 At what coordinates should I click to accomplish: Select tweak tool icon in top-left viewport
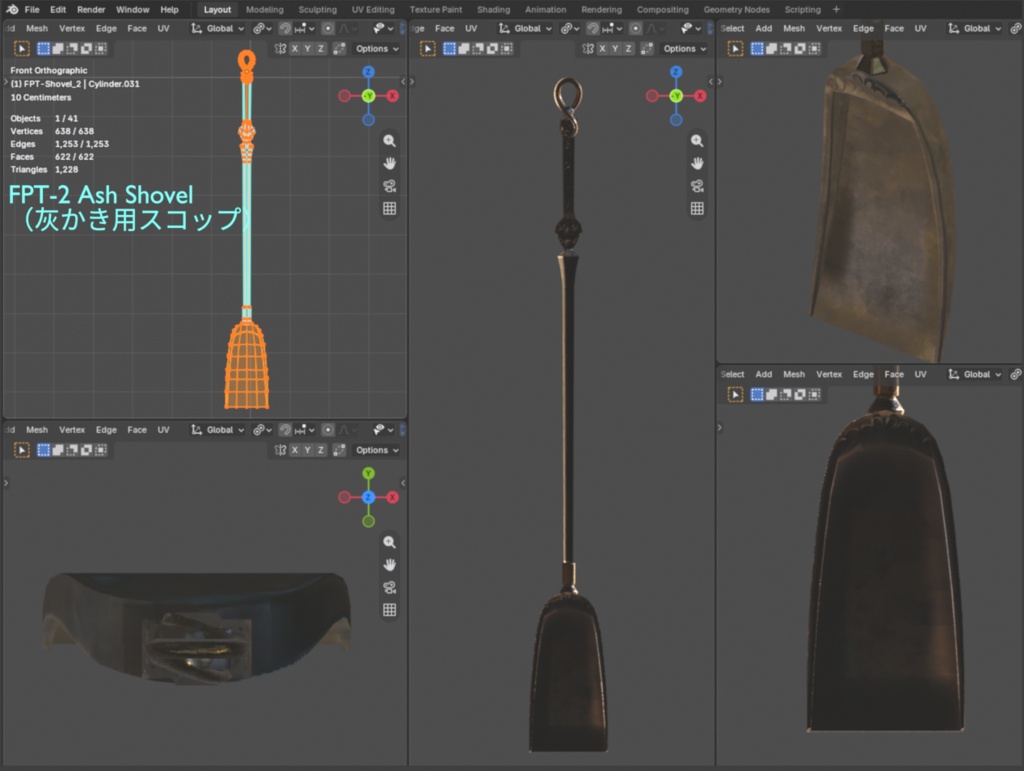click(x=22, y=49)
